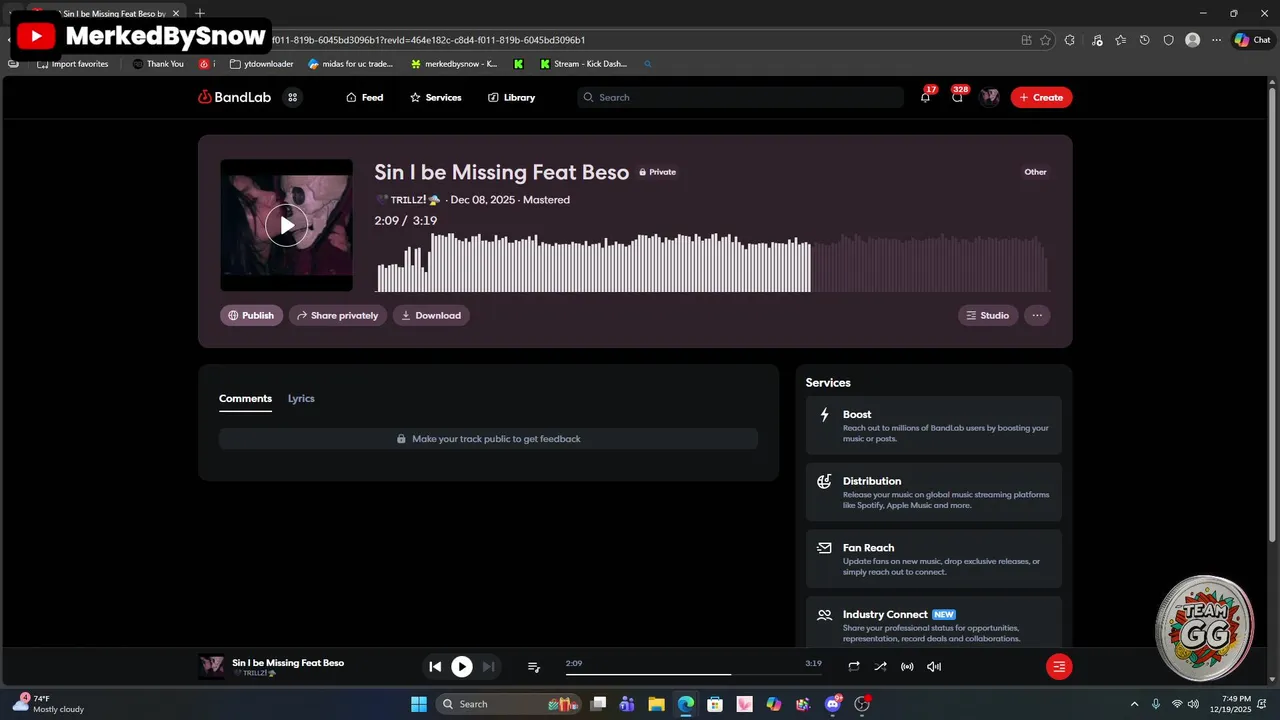Viewport: 1280px width, 720px height.
Task: Open the BandLab home logo
Action: (234, 97)
